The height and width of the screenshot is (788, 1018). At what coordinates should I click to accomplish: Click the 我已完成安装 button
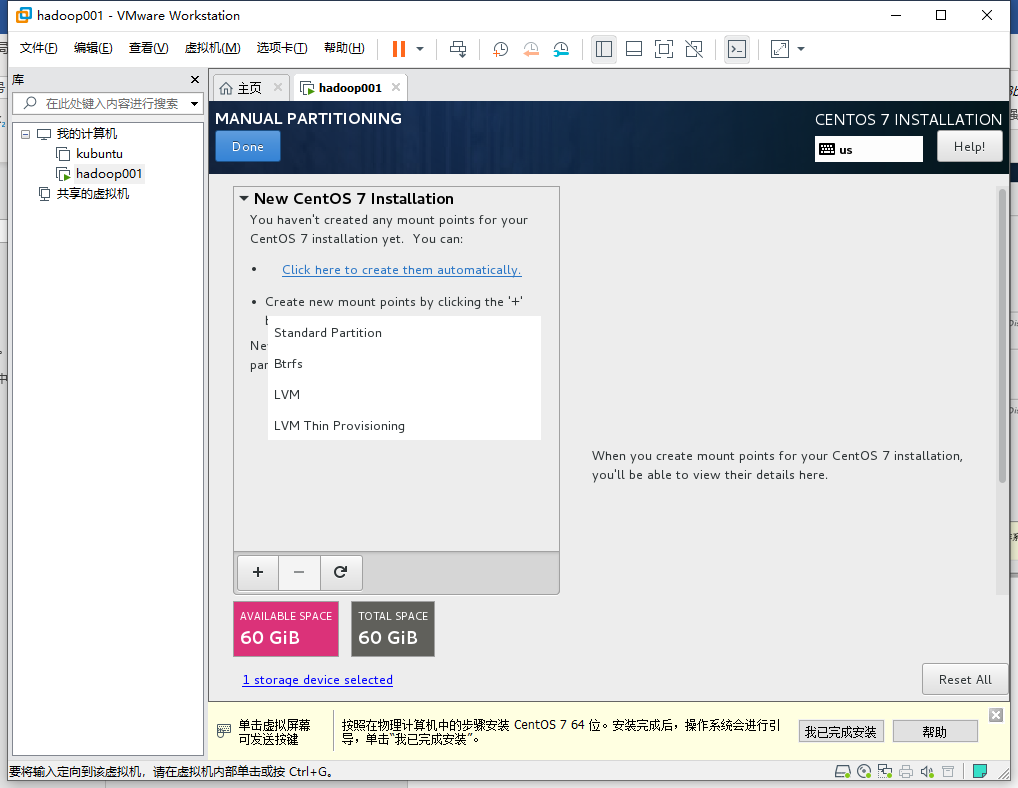[841, 732]
